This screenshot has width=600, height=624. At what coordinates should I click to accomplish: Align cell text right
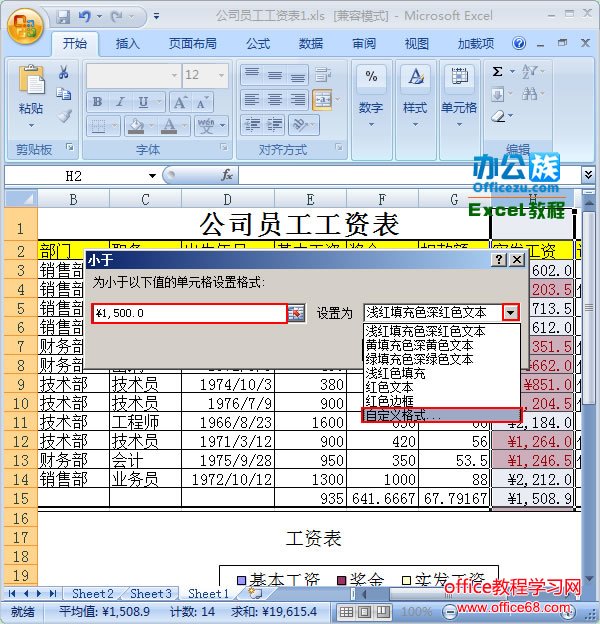coord(298,99)
